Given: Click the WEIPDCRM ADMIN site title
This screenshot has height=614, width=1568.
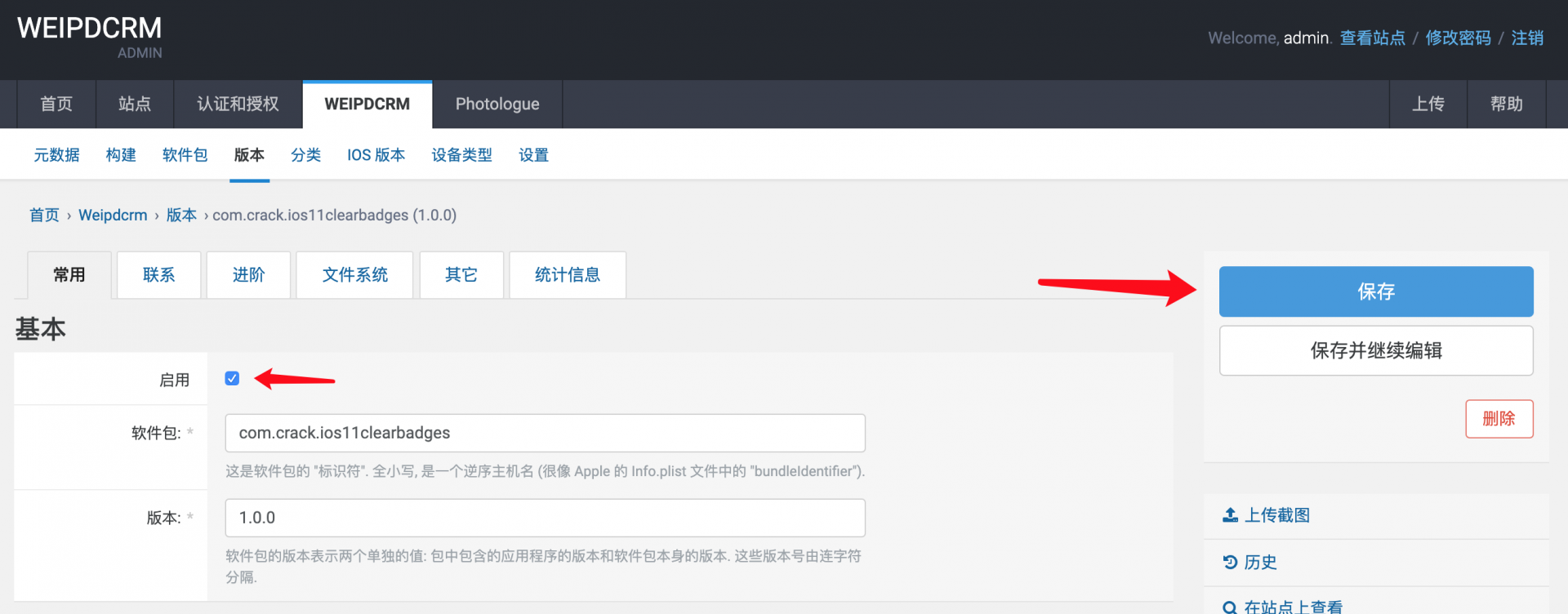Looking at the screenshot, I should tap(90, 37).
